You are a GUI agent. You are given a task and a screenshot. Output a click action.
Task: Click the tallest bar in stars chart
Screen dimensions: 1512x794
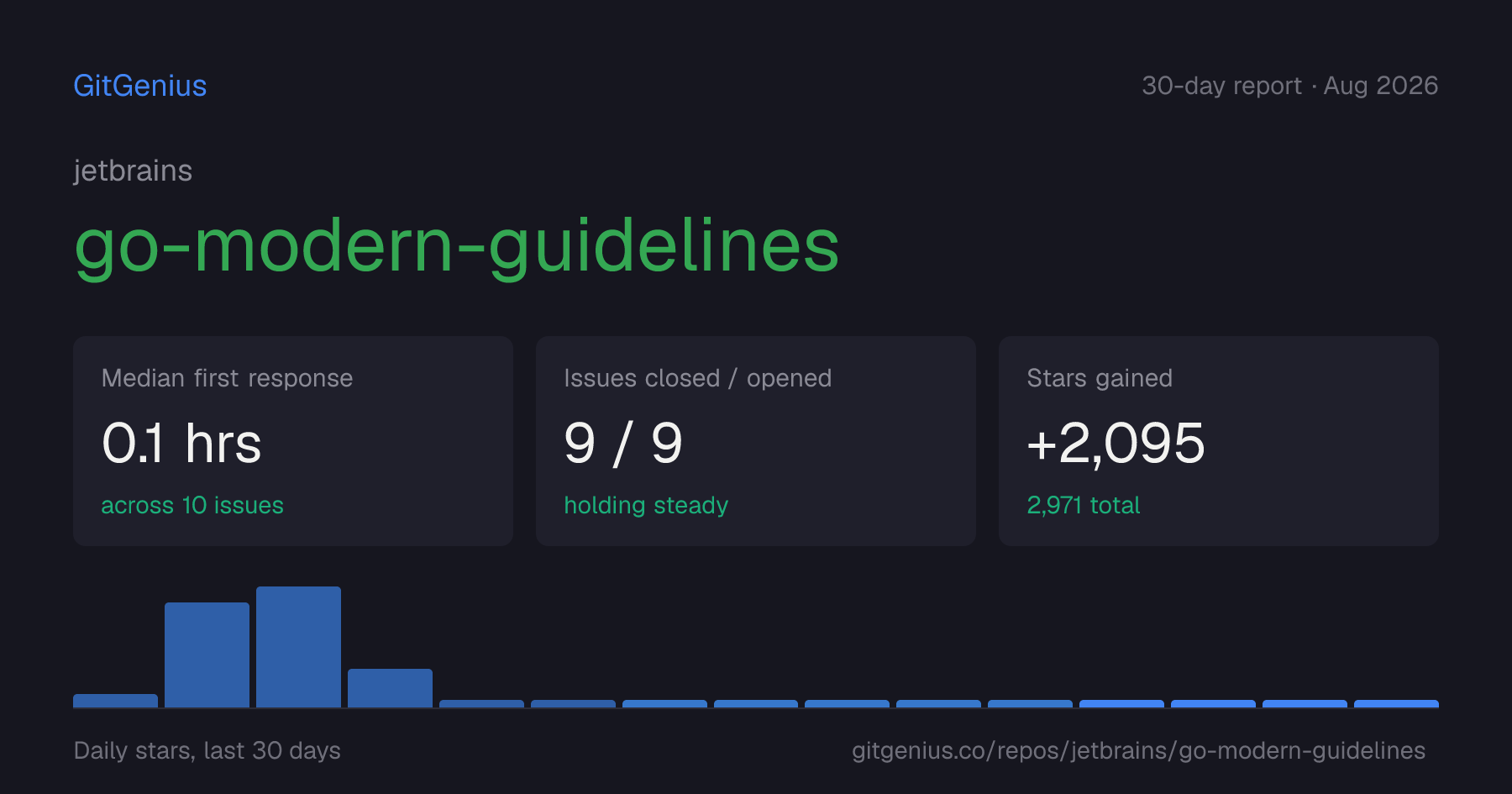point(298,647)
